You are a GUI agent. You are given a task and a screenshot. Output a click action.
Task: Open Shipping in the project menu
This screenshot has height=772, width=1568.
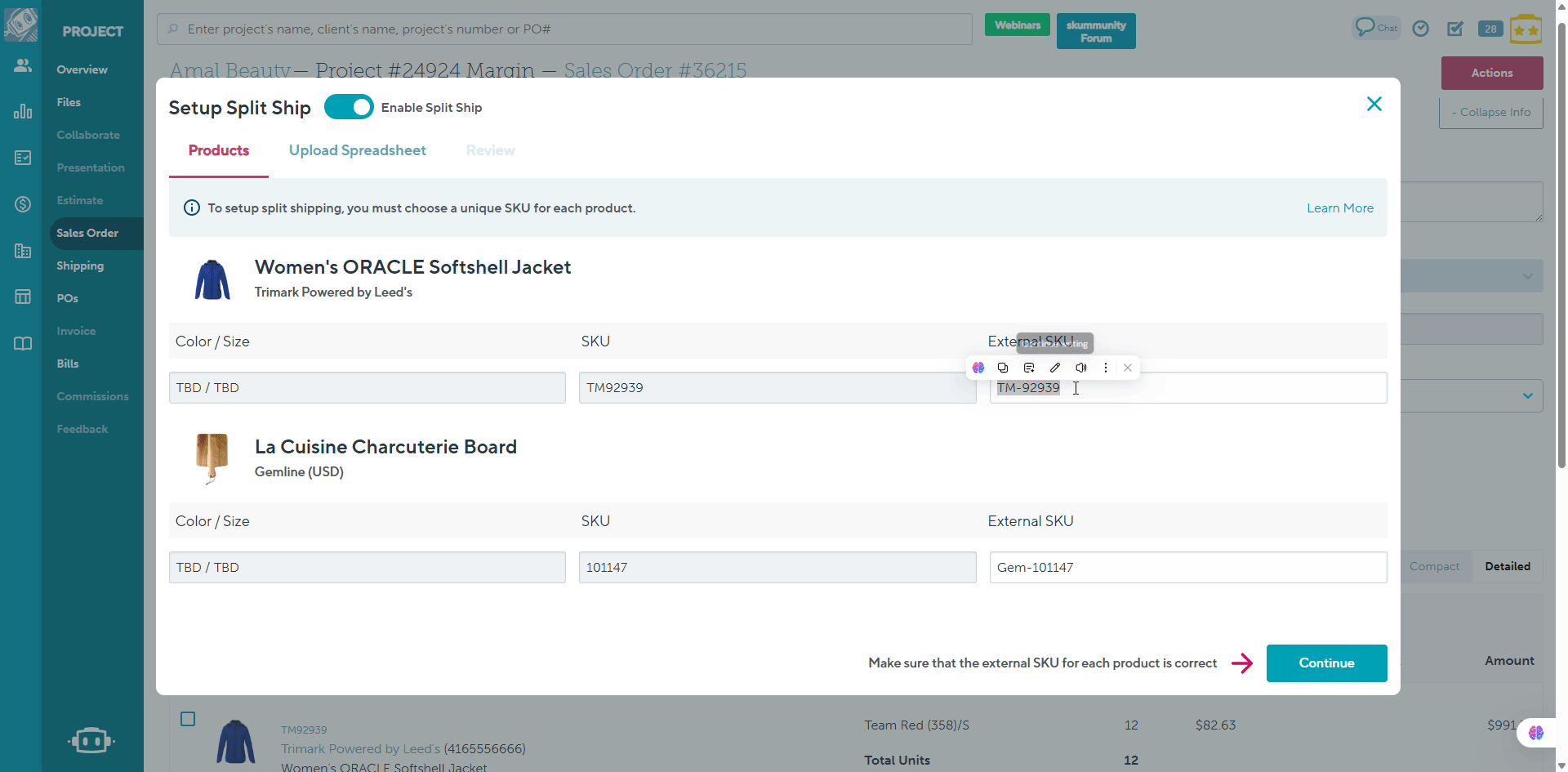[80, 266]
